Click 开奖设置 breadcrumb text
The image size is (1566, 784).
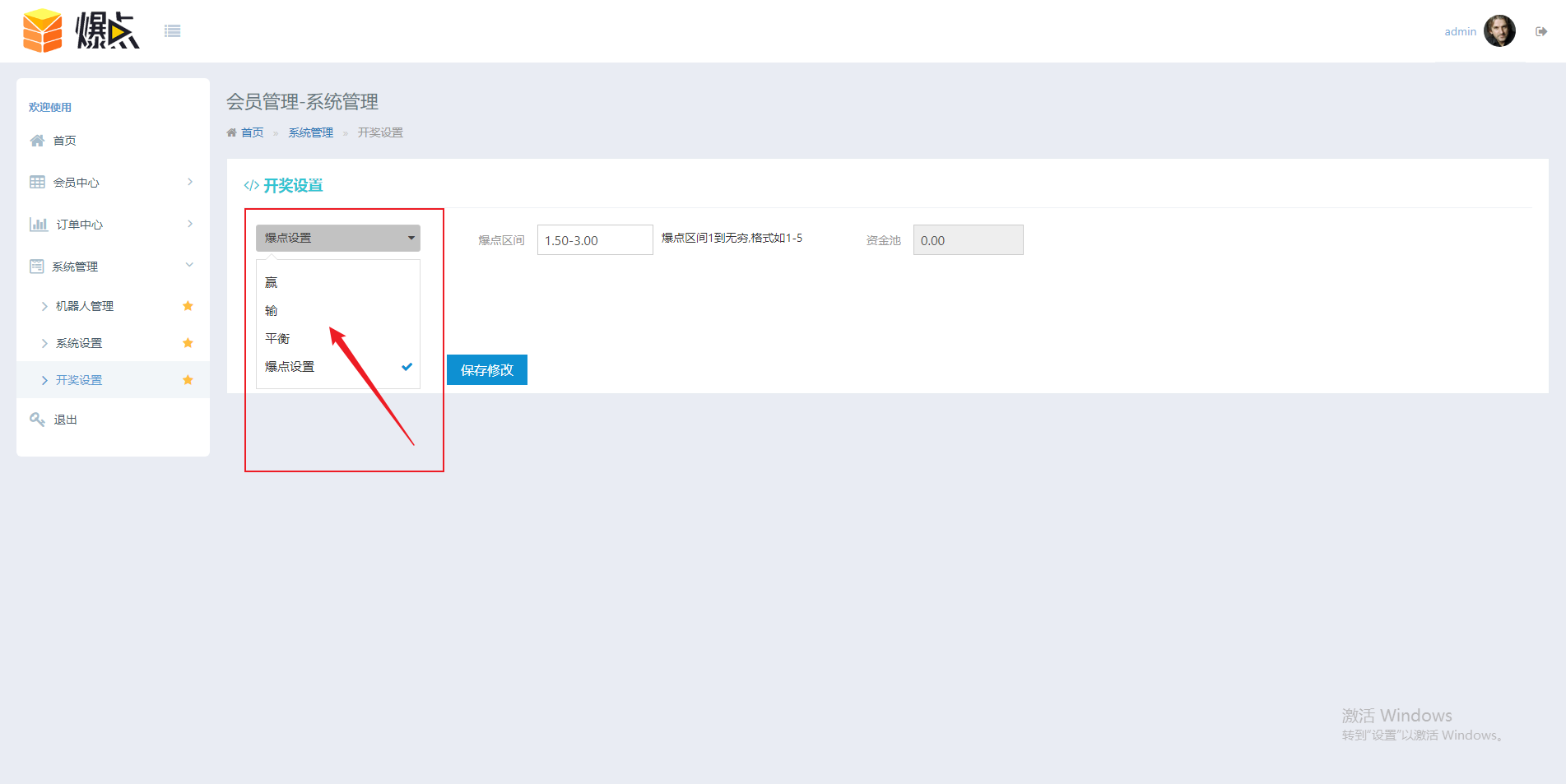pos(380,132)
